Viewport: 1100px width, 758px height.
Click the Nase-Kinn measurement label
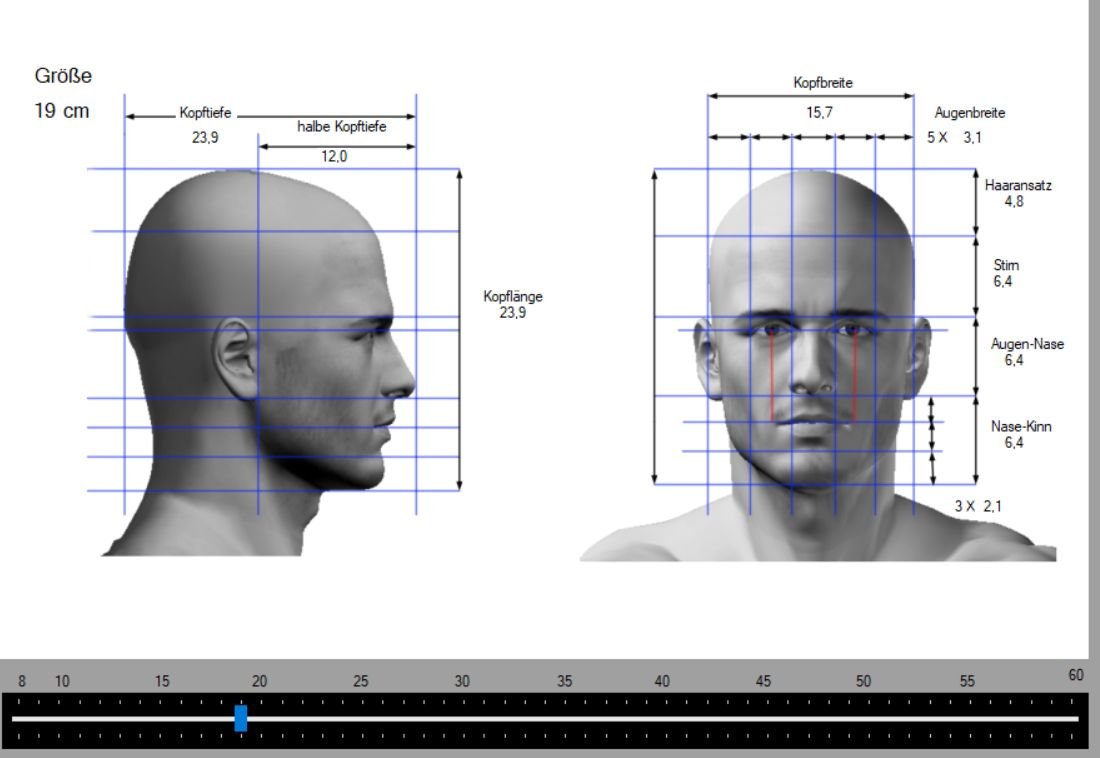click(x=1021, y=434)
